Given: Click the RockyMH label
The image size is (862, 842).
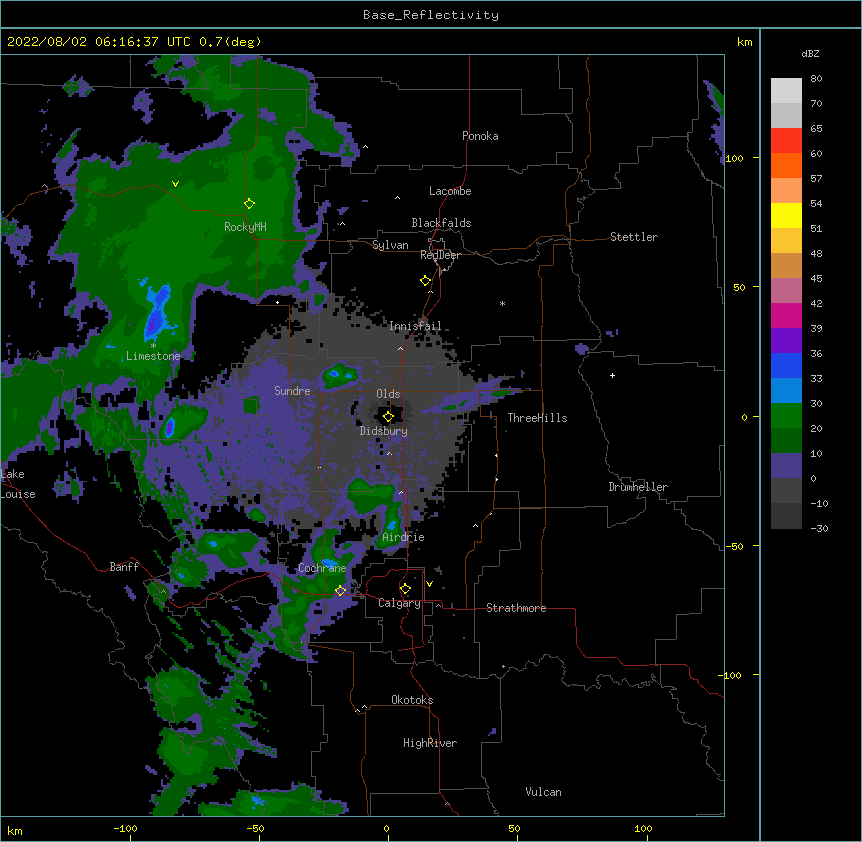Looking at the screenshot, I should tap(245, 227).
